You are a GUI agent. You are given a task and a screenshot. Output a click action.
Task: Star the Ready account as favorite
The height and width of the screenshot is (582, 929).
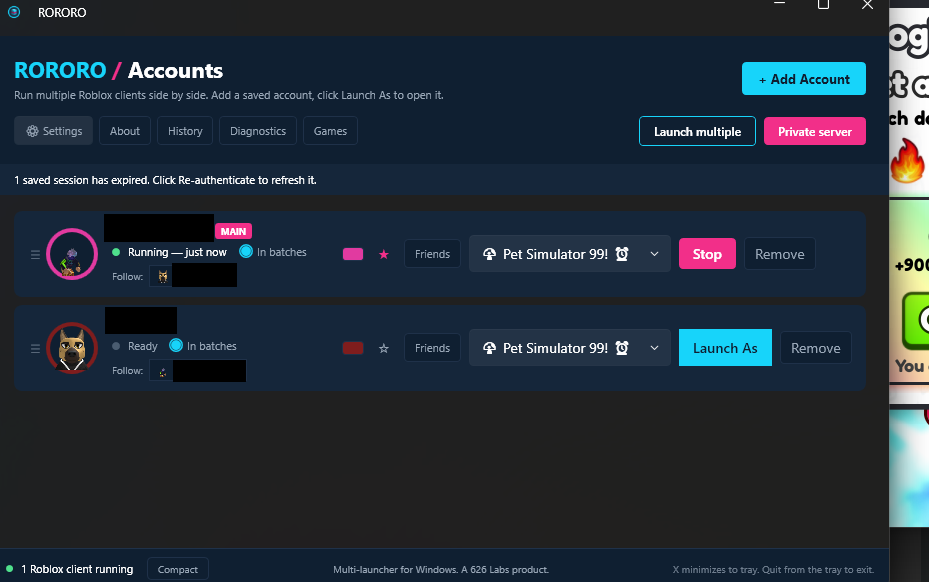point(384,348)
